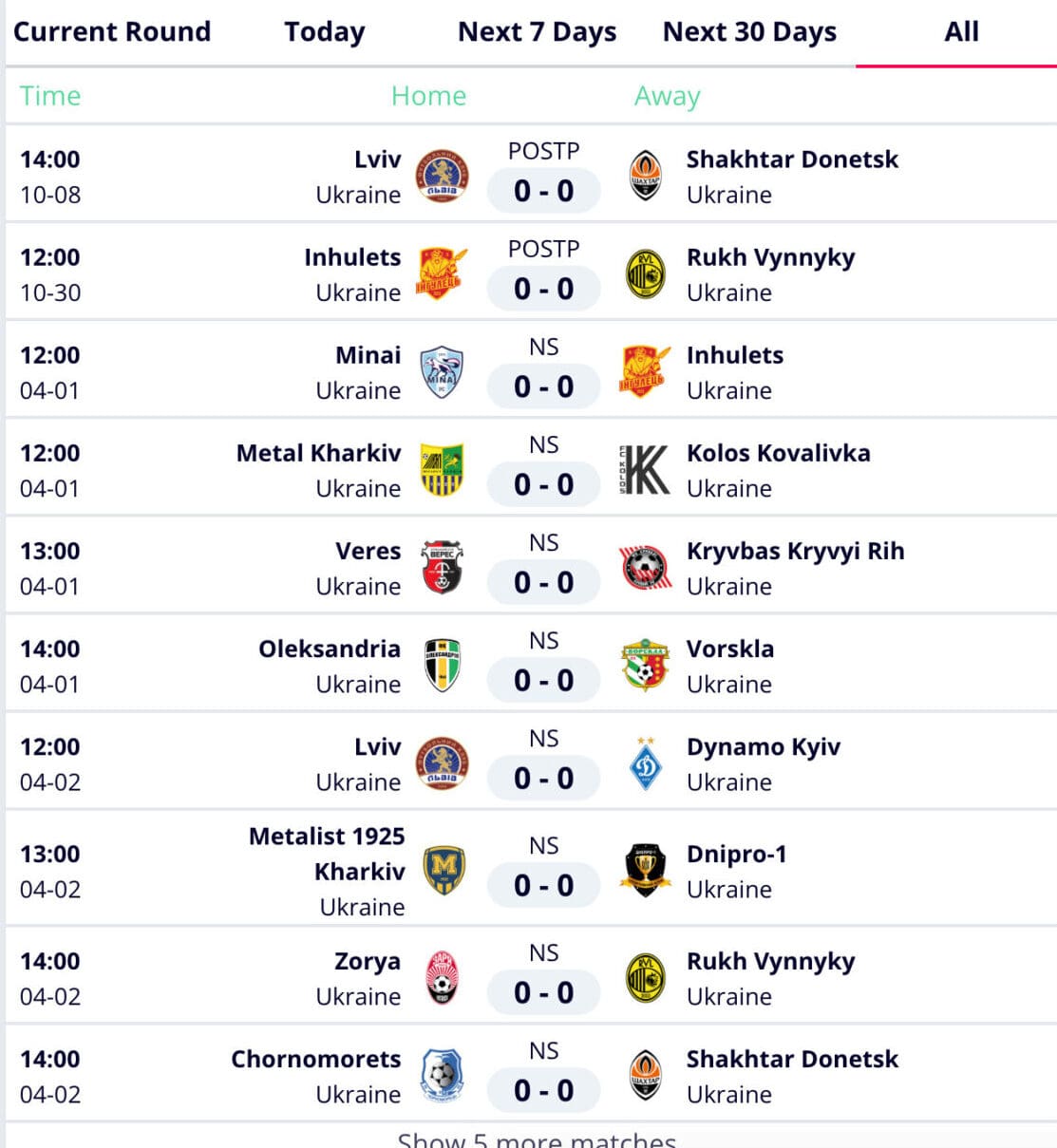Click the Time column header
Image resolution: width=1057 pixels, height=1148 pixels.
point(50,96)
